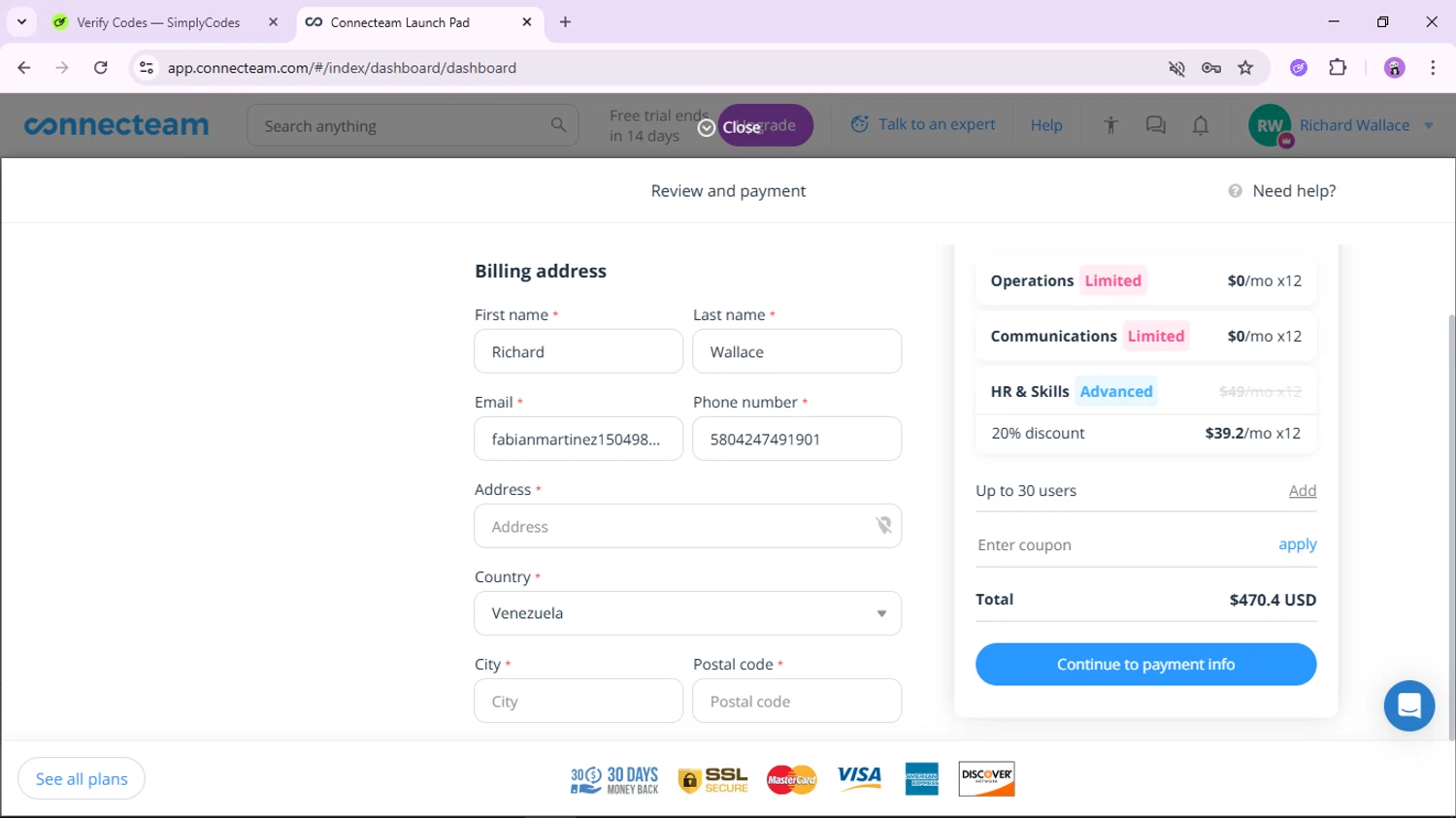
Task: Click the muted sound icon in address bar
Action: 1176,68
